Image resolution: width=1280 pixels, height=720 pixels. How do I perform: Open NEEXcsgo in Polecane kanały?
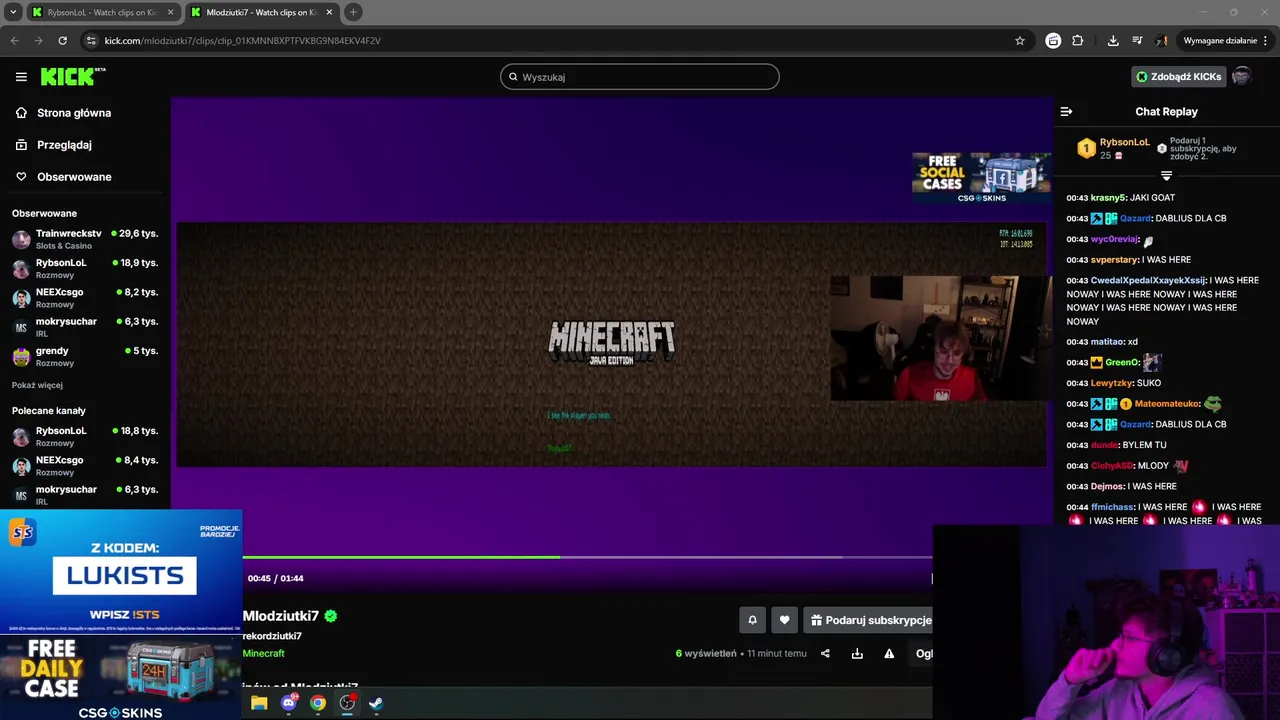[85, 466]
